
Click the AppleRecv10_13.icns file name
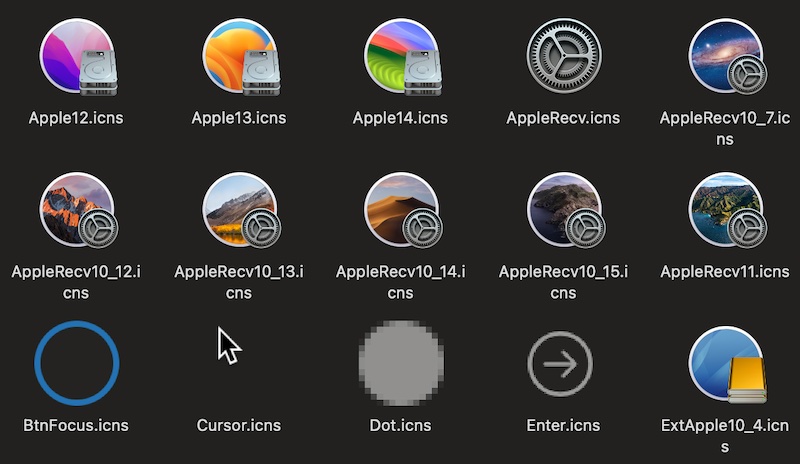(239, 282)
